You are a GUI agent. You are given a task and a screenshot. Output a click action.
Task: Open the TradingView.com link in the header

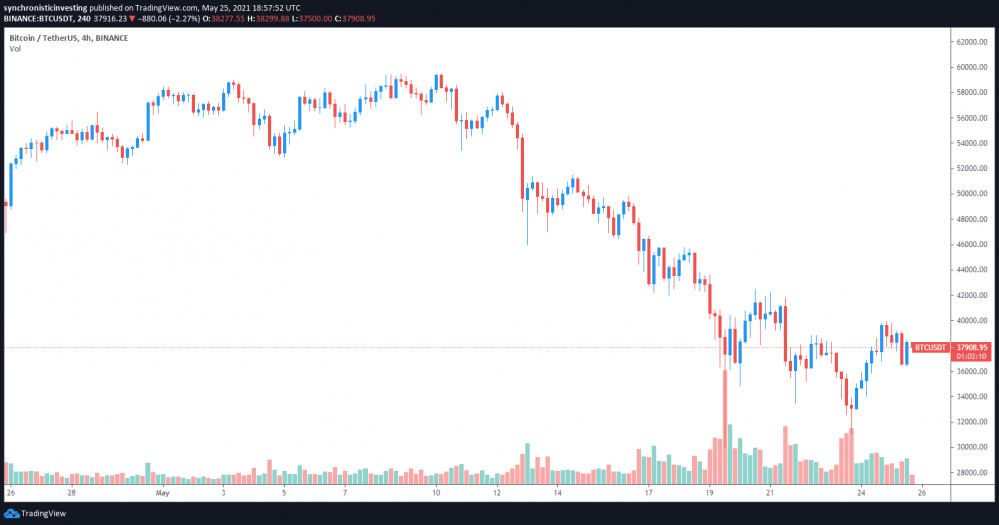pos(172,6)
